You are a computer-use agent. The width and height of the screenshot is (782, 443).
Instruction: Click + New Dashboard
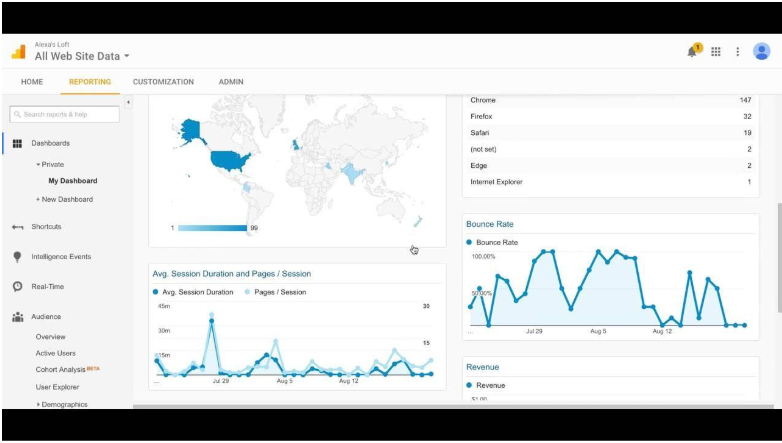tap(64, 200)
